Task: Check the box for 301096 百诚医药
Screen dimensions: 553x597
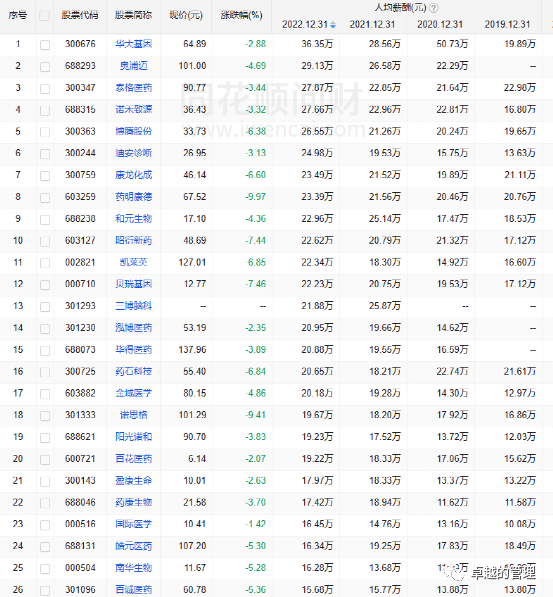Action: tap(45, 591)
